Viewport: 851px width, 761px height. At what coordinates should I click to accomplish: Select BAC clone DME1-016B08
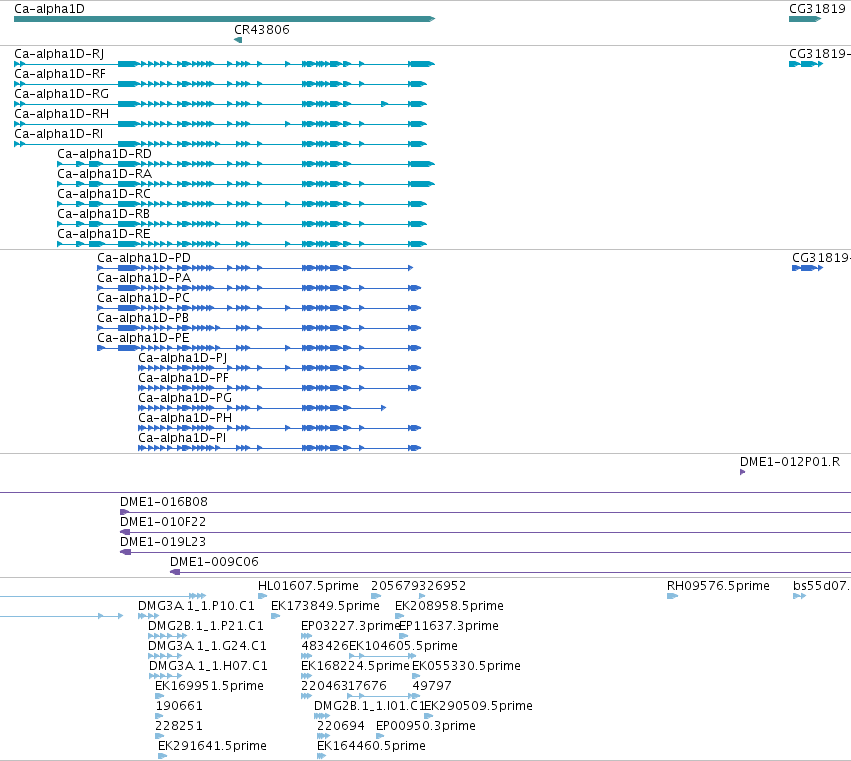click(485, 512)
